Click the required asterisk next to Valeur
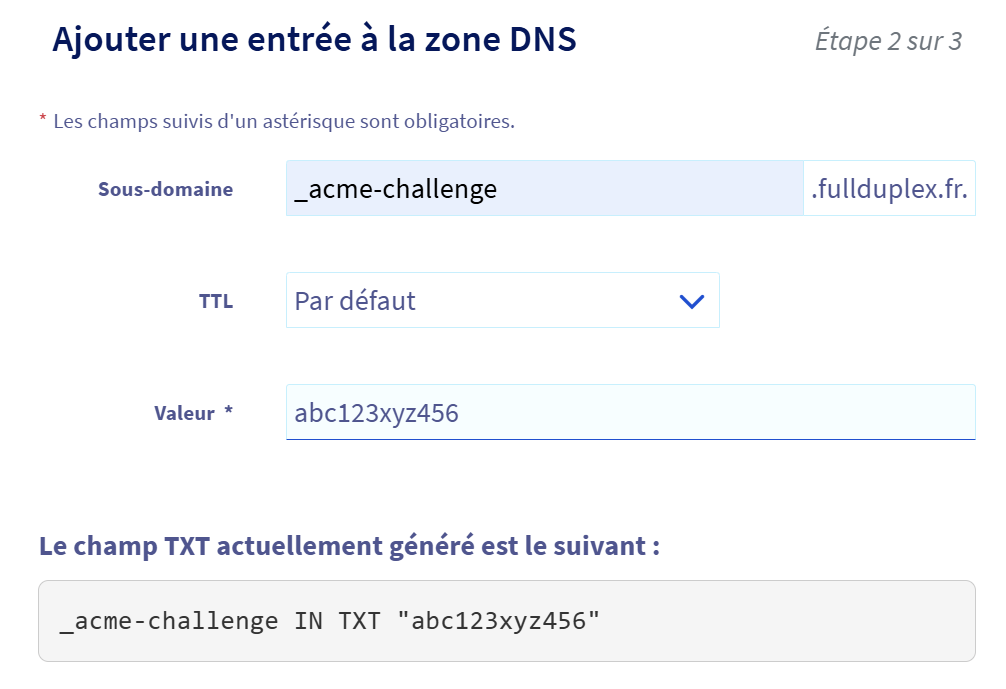This screenshot has height=689, width=1006. [x=228, y=410]
